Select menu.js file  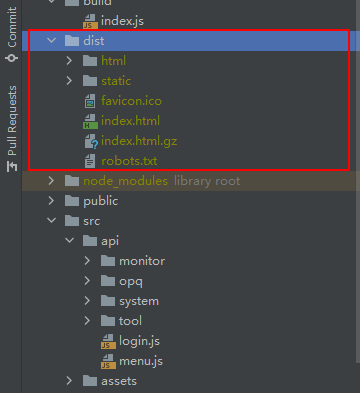tap(141, 361)
